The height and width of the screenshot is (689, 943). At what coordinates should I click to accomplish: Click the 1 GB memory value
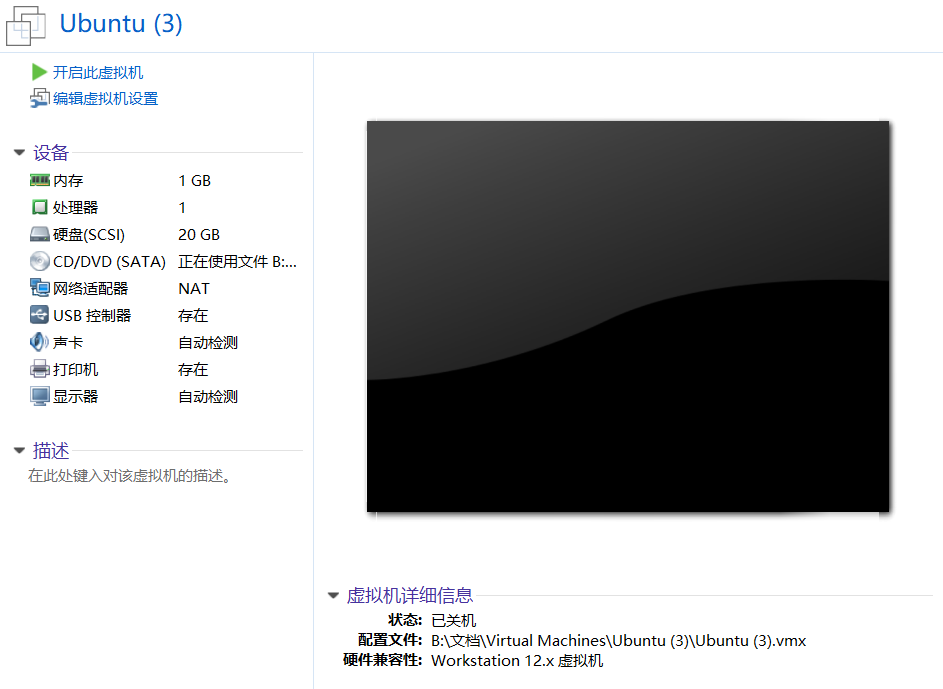coord(194,181)
